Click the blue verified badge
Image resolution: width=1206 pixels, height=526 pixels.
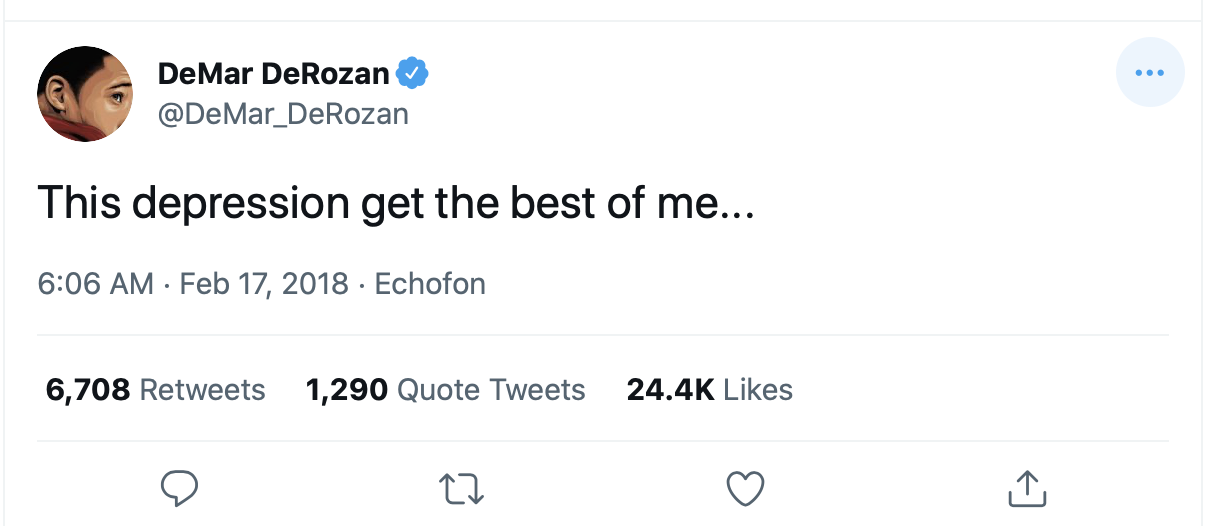[x=413, y=73]
